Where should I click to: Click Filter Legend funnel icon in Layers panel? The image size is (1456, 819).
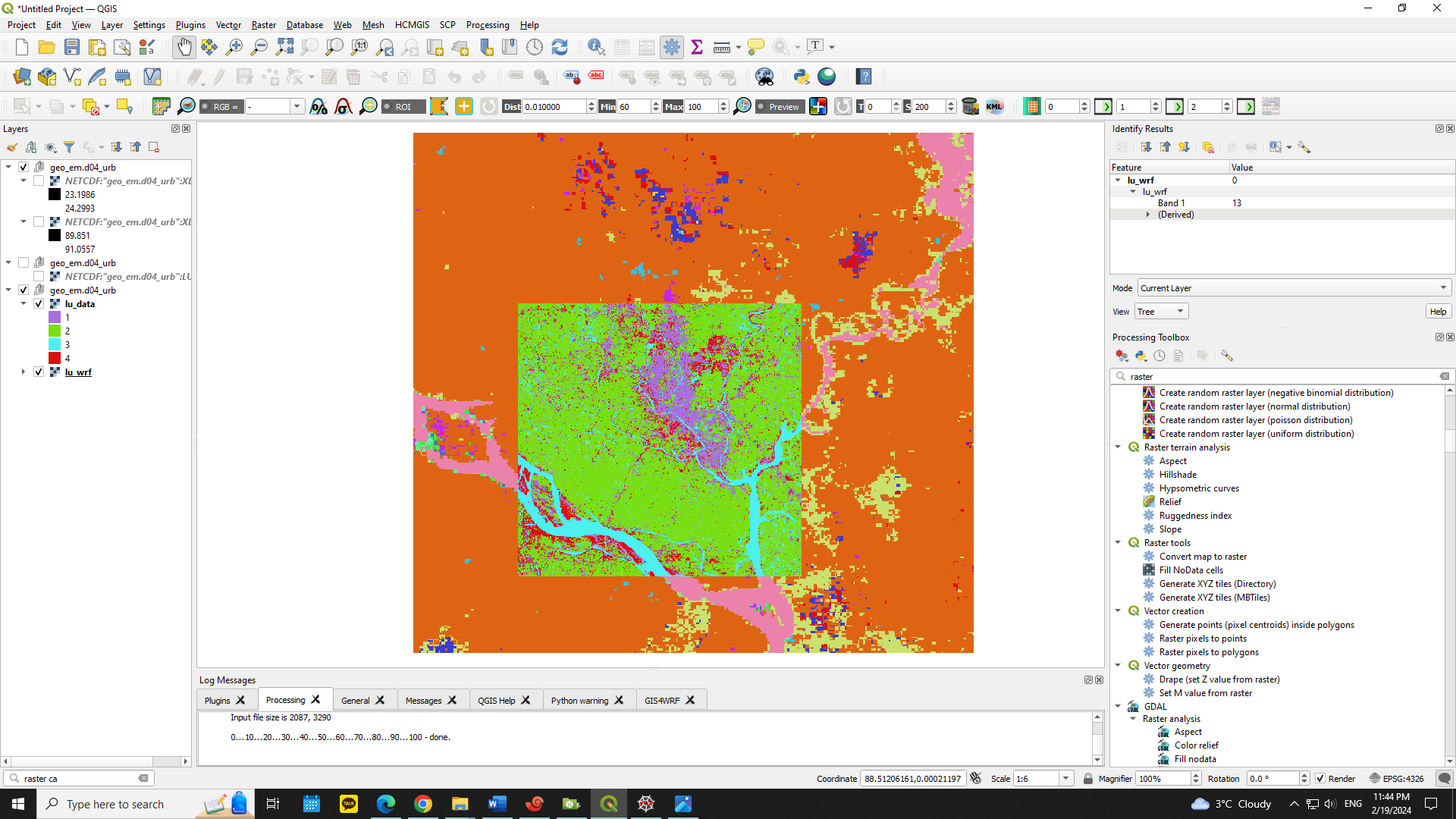tap(69, 147)
